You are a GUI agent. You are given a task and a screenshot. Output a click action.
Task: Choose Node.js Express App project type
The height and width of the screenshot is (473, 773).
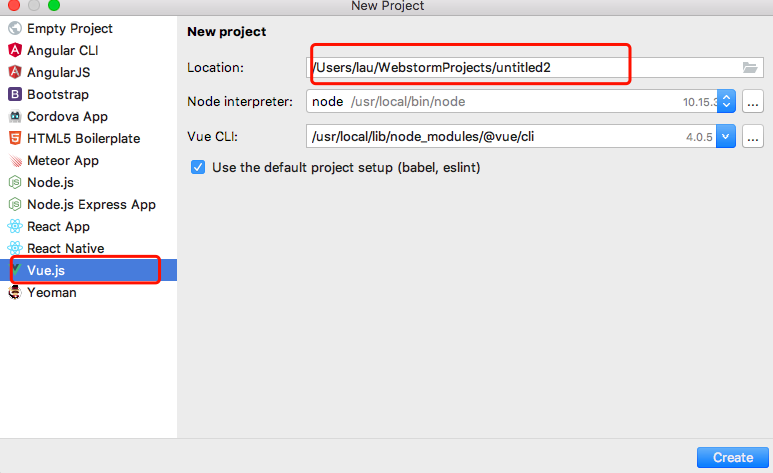click(x=91, y=205)
